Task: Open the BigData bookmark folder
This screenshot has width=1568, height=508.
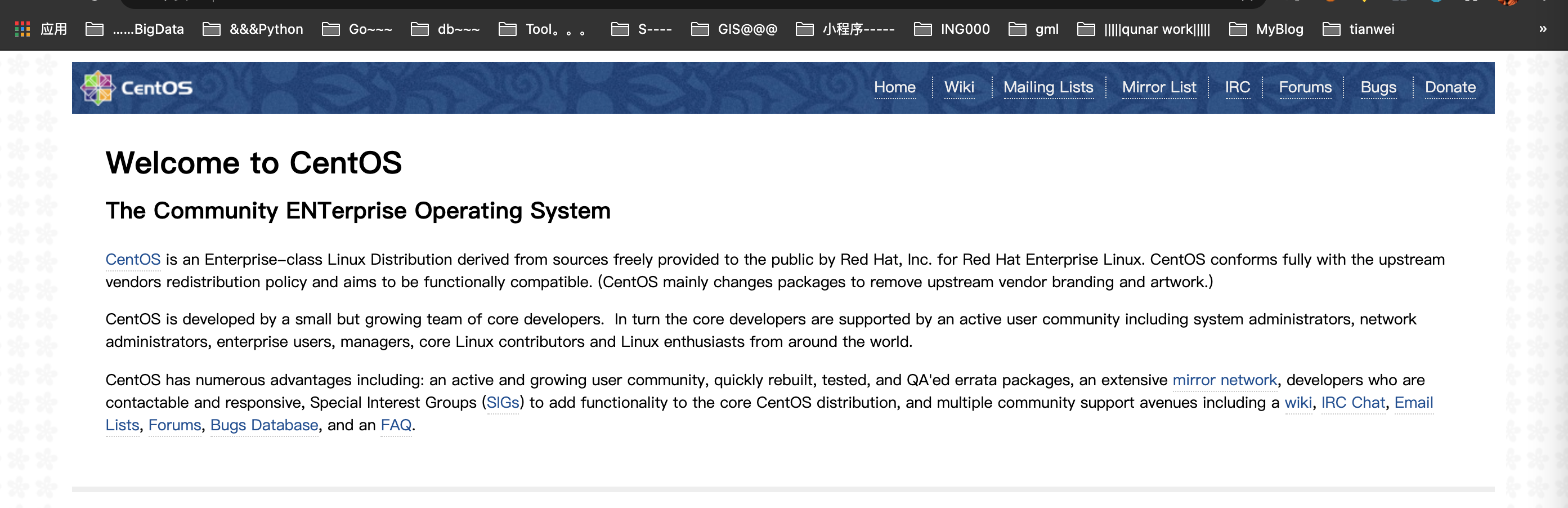Action: (x=135, y=29)
